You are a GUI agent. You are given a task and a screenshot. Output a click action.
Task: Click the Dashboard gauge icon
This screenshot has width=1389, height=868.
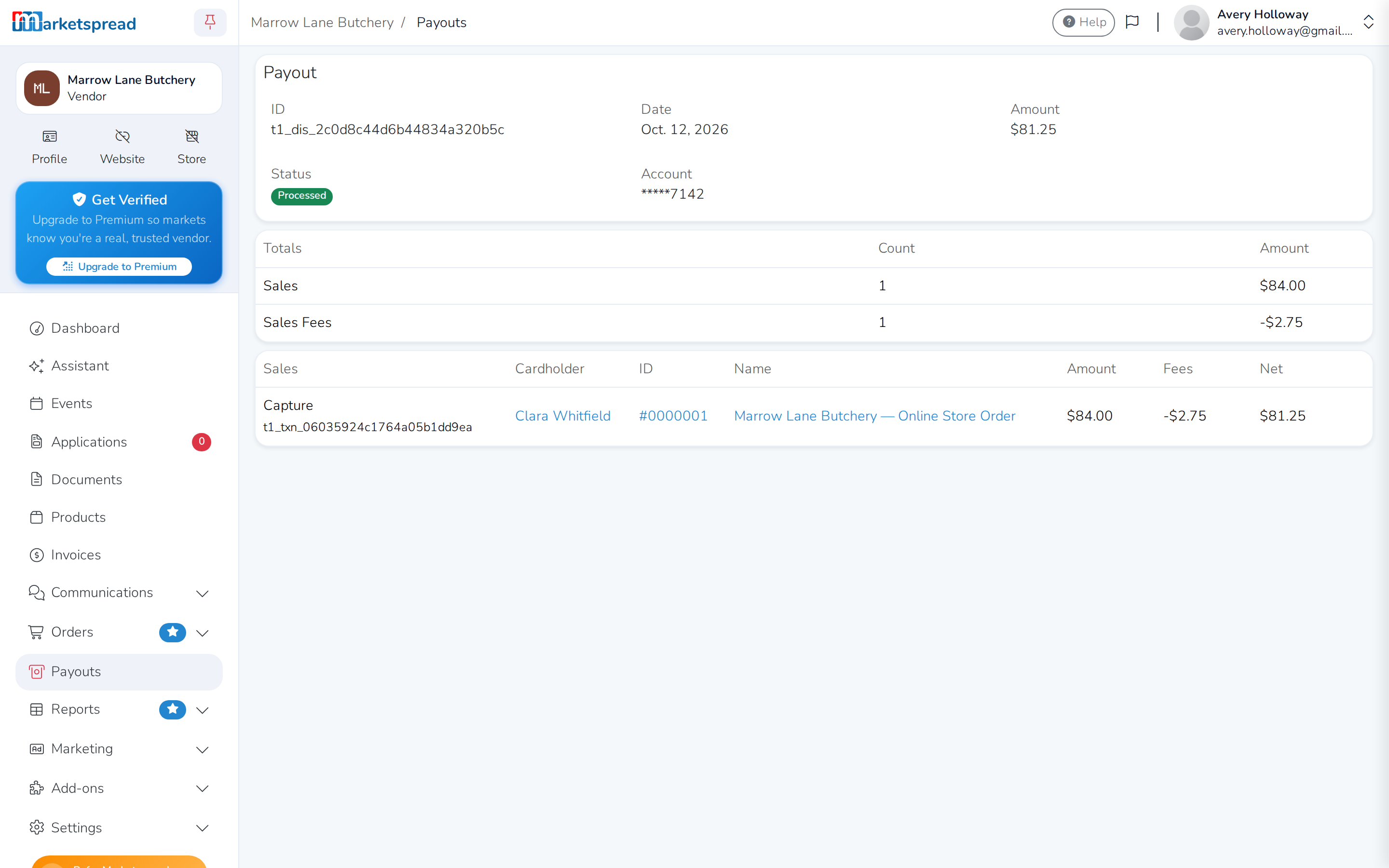coord(37,328)
